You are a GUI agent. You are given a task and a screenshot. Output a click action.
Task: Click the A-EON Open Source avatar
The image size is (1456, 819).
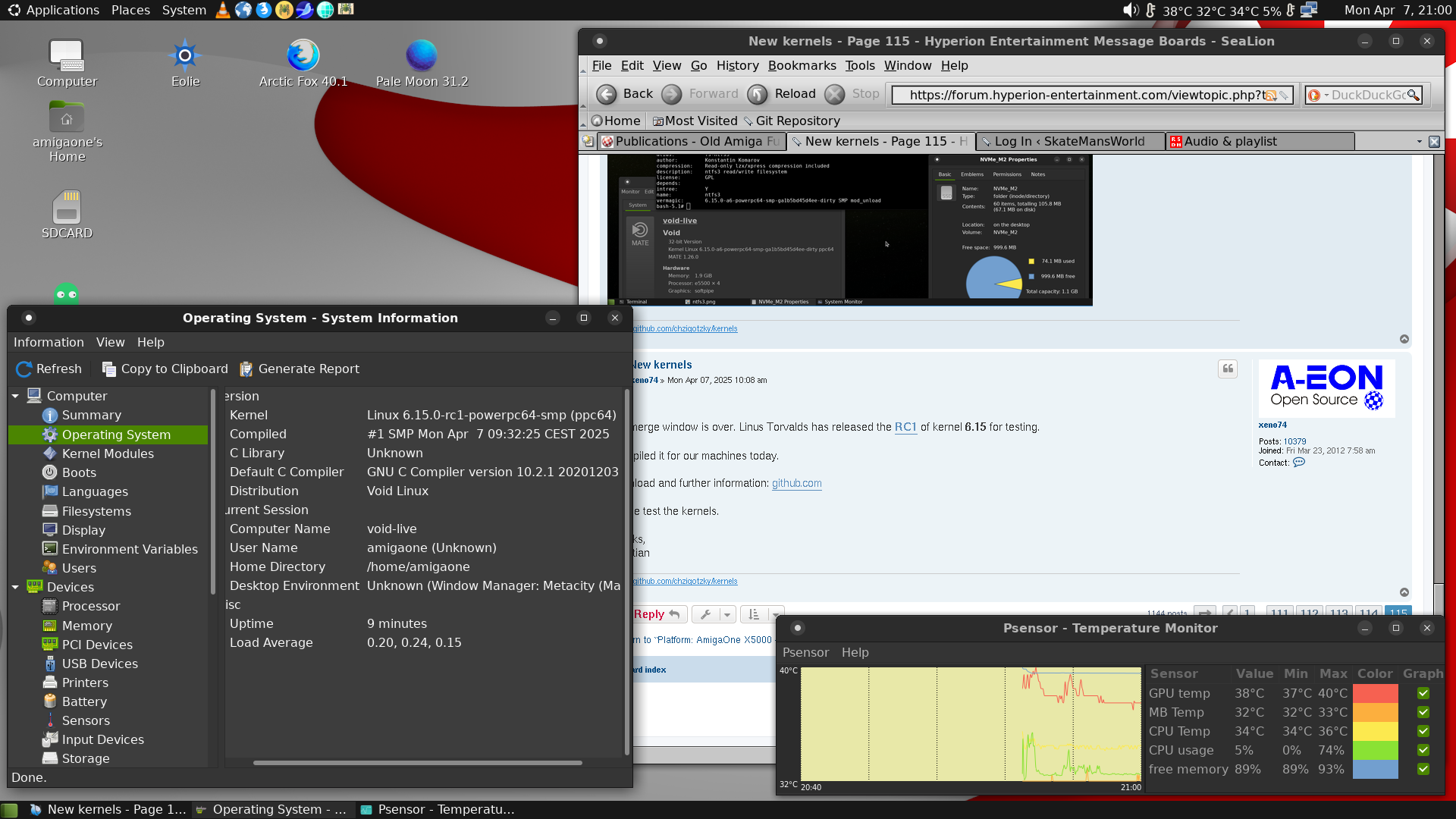[1326, 388]
